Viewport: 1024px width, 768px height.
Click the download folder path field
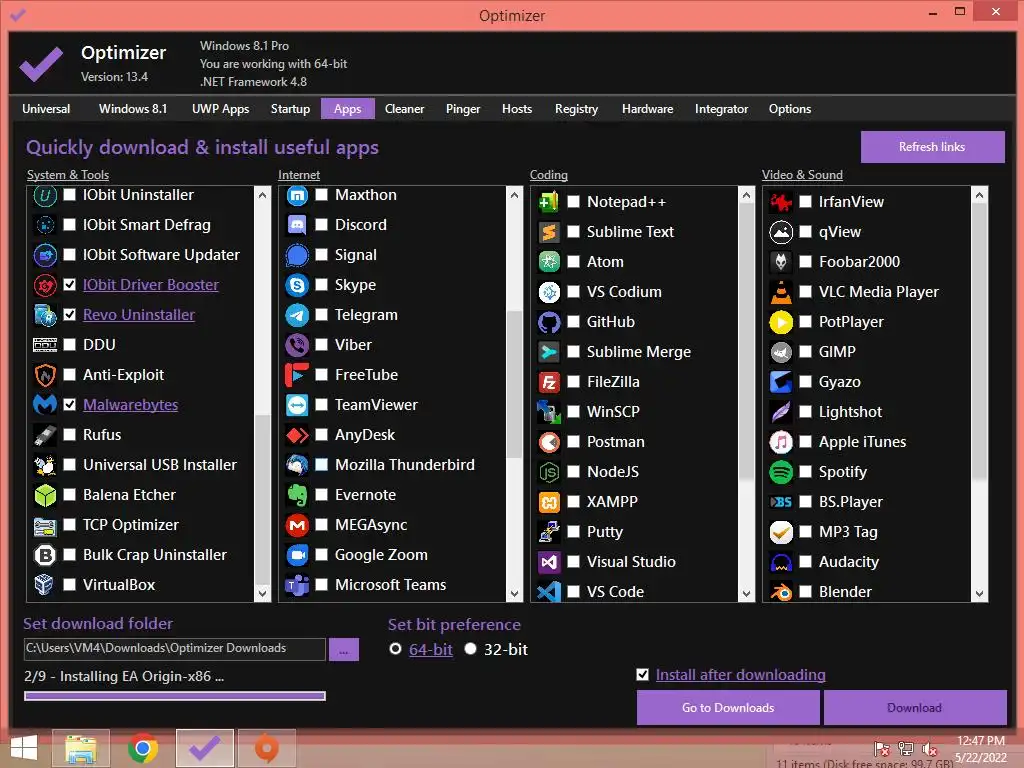(x=174, y=649)
